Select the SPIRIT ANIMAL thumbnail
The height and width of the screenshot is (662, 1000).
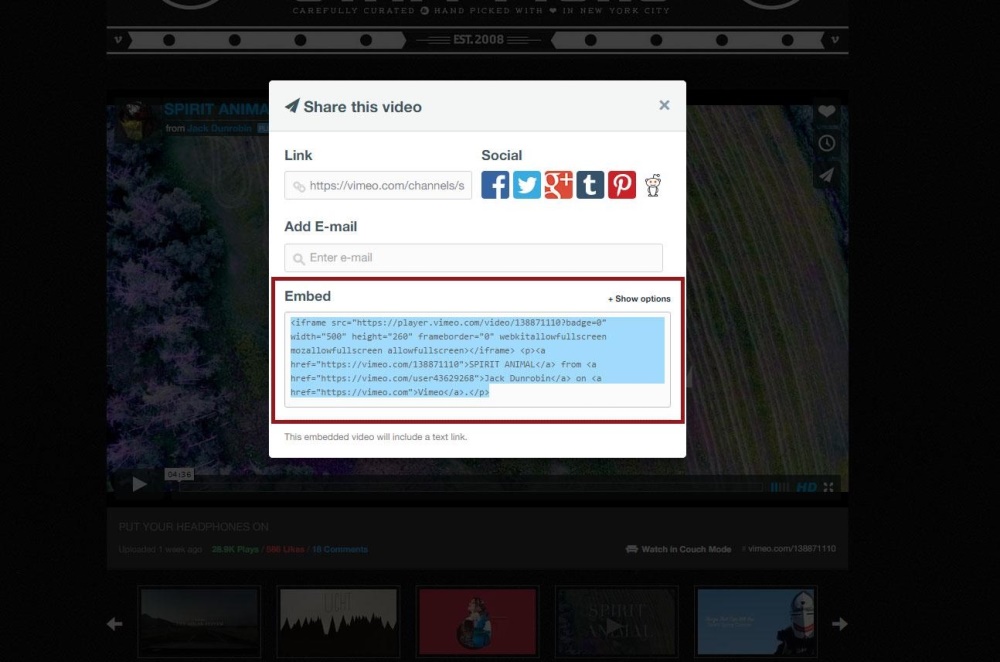click(617, 621)
